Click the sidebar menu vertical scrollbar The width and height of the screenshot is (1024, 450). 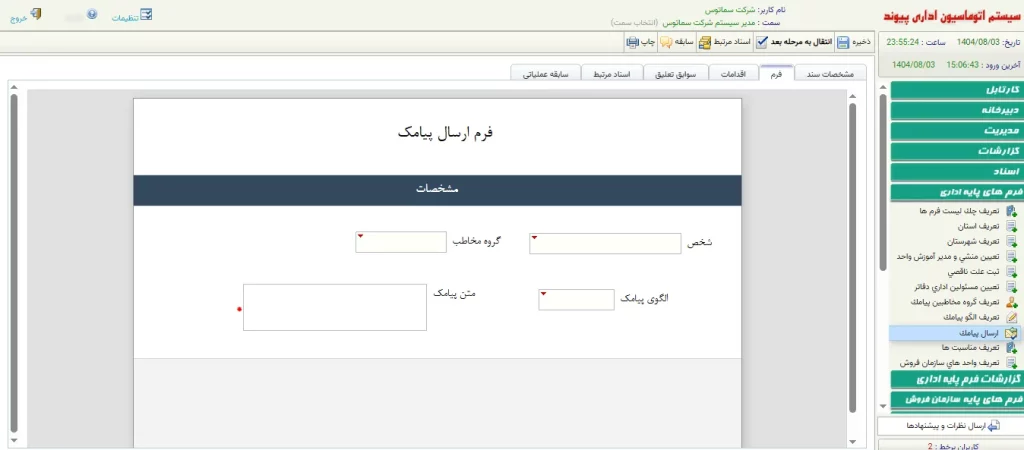[884, 182]
